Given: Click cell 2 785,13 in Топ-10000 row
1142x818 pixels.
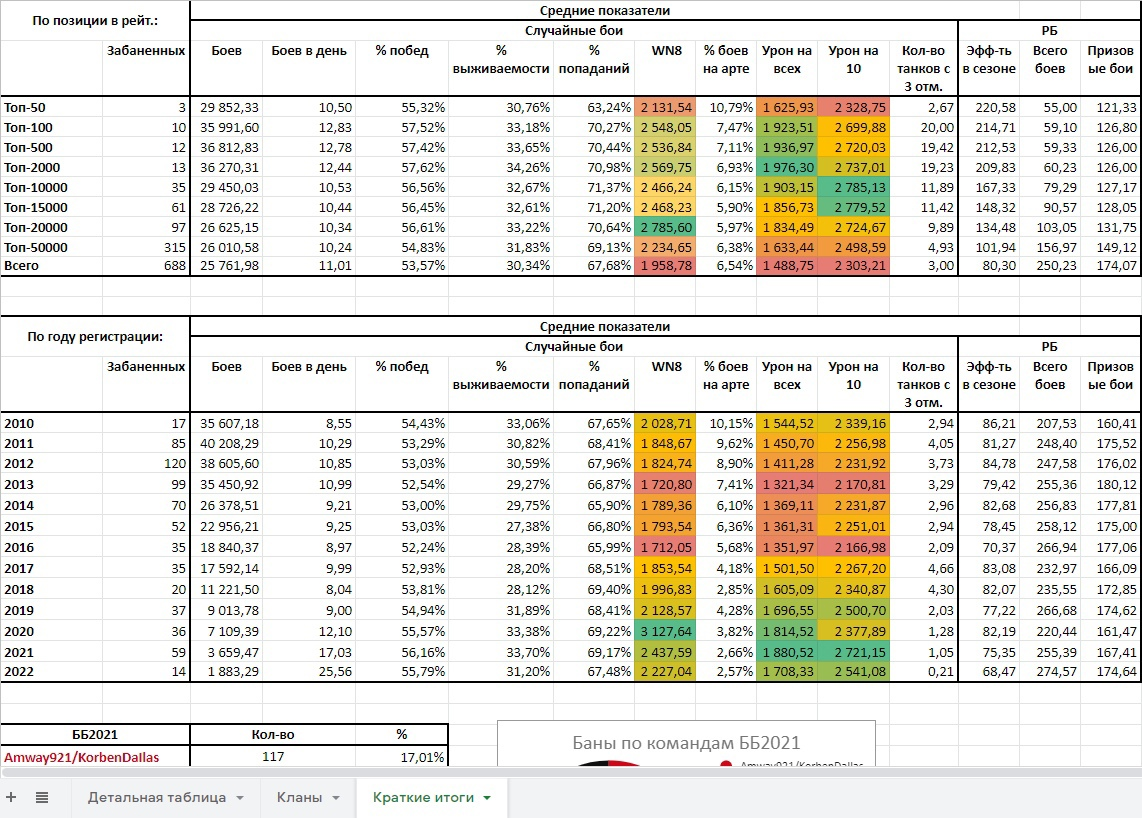Looking at the screenshot, I should point(854,187).
